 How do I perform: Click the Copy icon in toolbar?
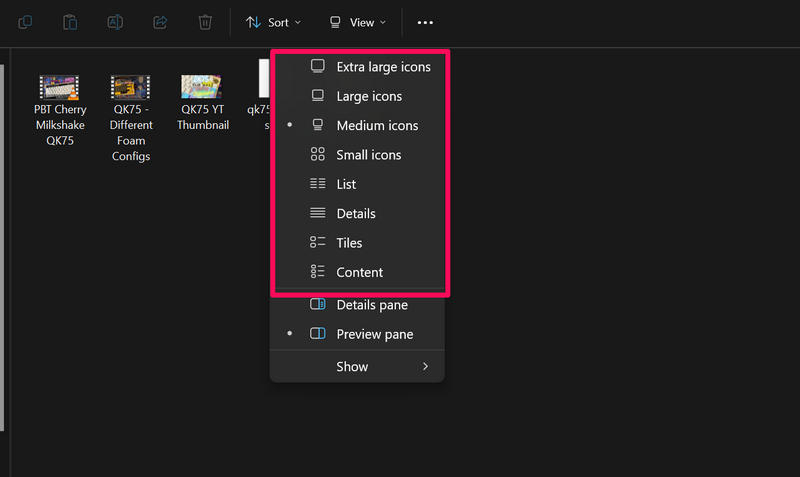[x=25, y=22]
